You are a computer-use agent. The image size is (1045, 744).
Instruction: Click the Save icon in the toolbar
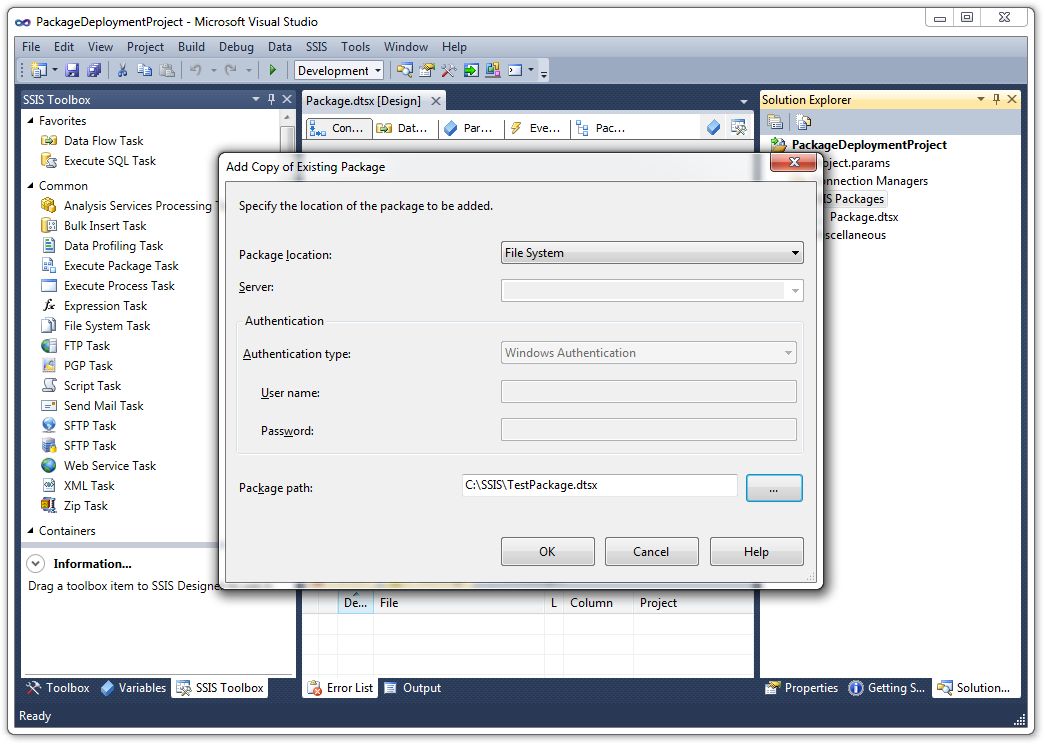[72, 70]
